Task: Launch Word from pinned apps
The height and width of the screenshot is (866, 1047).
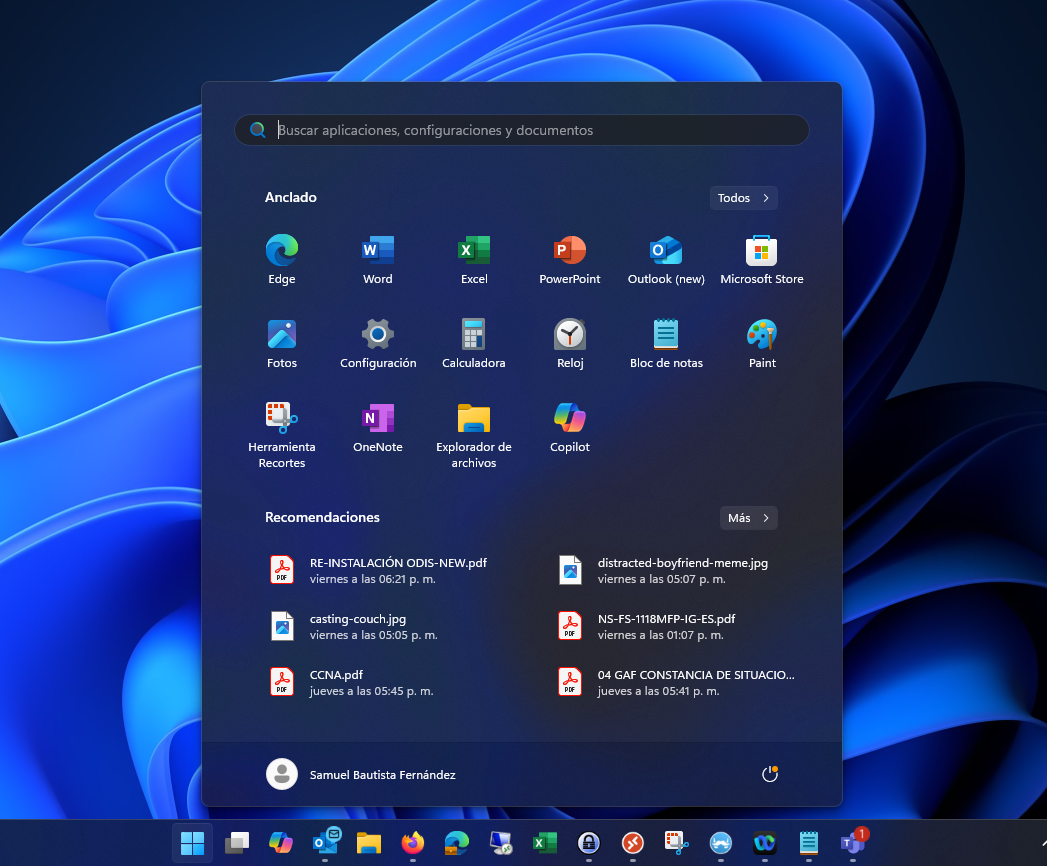Action: click(x=378, y=259)
